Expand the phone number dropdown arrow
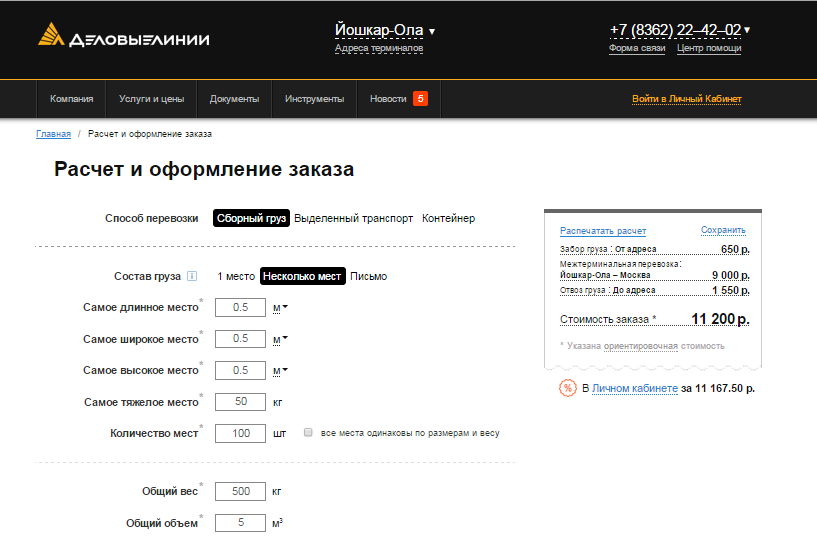The width and height of the screenshot is (817, 545). tap(747, 30)
